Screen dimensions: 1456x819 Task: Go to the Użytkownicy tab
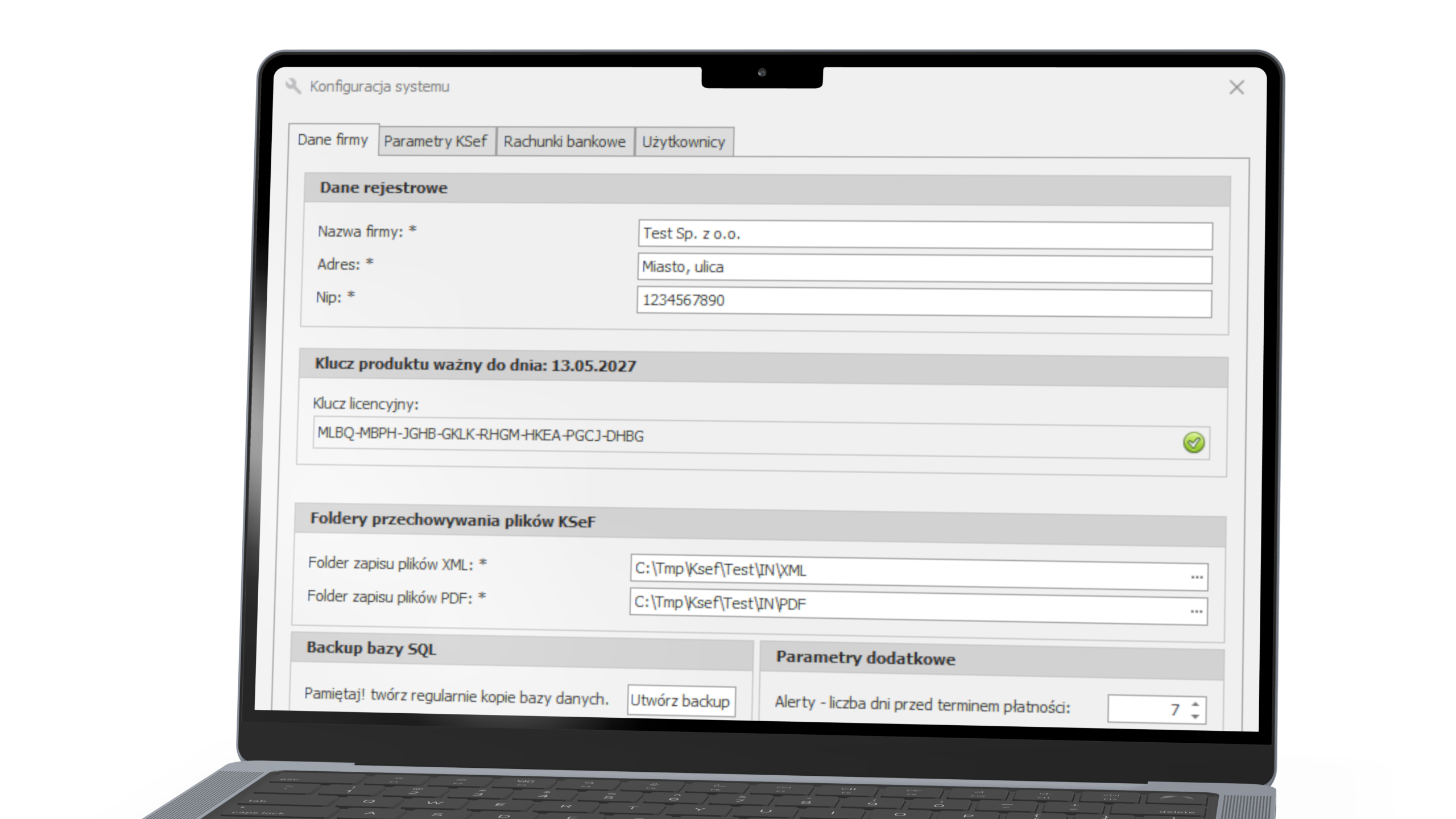(x=684, y=142)
